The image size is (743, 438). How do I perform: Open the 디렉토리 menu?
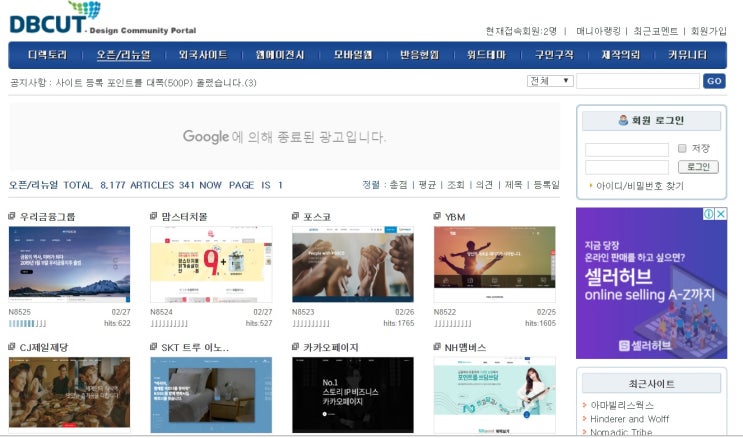coord(47,55)
